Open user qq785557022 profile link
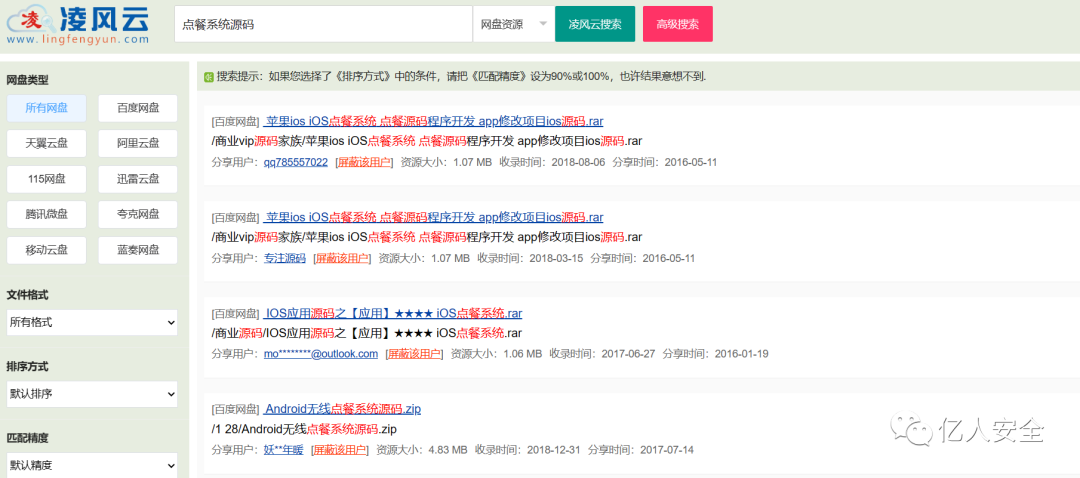This screenshot has width=1080, height=478. coord(295,163)
